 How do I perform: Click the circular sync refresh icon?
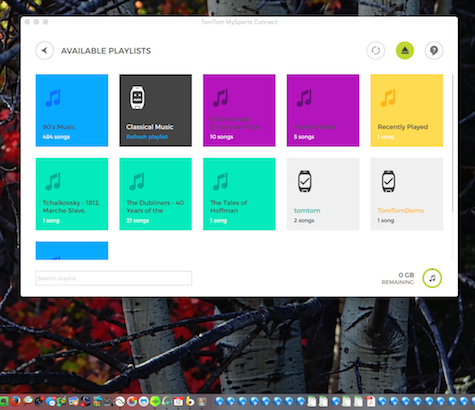coord(376,51)
